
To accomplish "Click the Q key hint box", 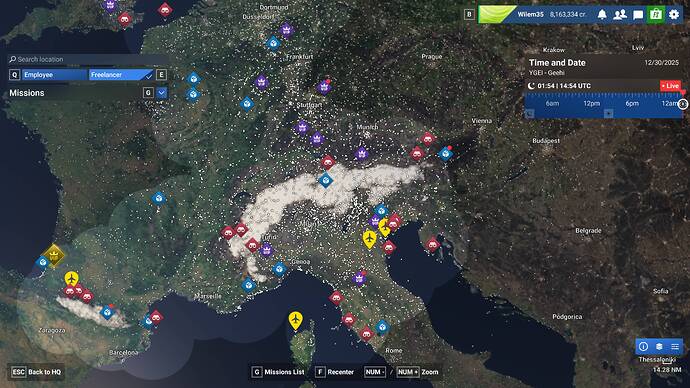I will coord(15,75).
